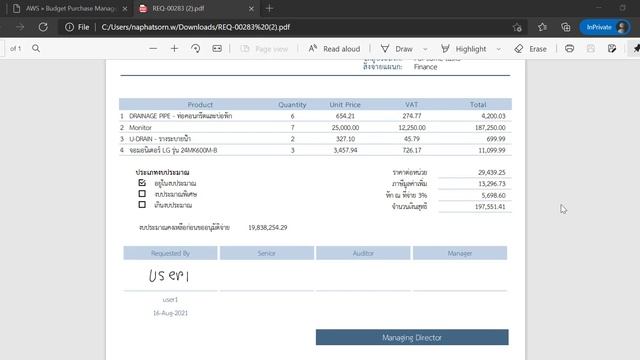Pin the PDF toolbar icon
The image size is (640, 360).
[x=636, y=49]
